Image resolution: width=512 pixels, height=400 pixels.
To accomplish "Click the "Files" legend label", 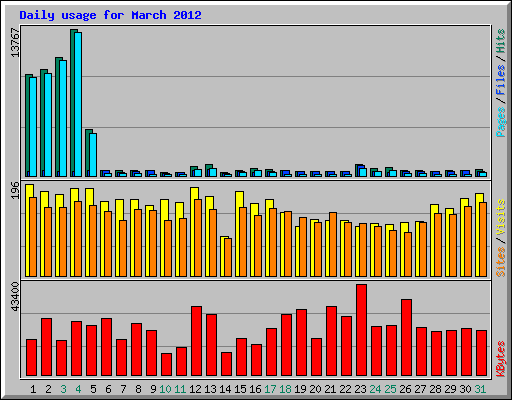I will [500, 79].
